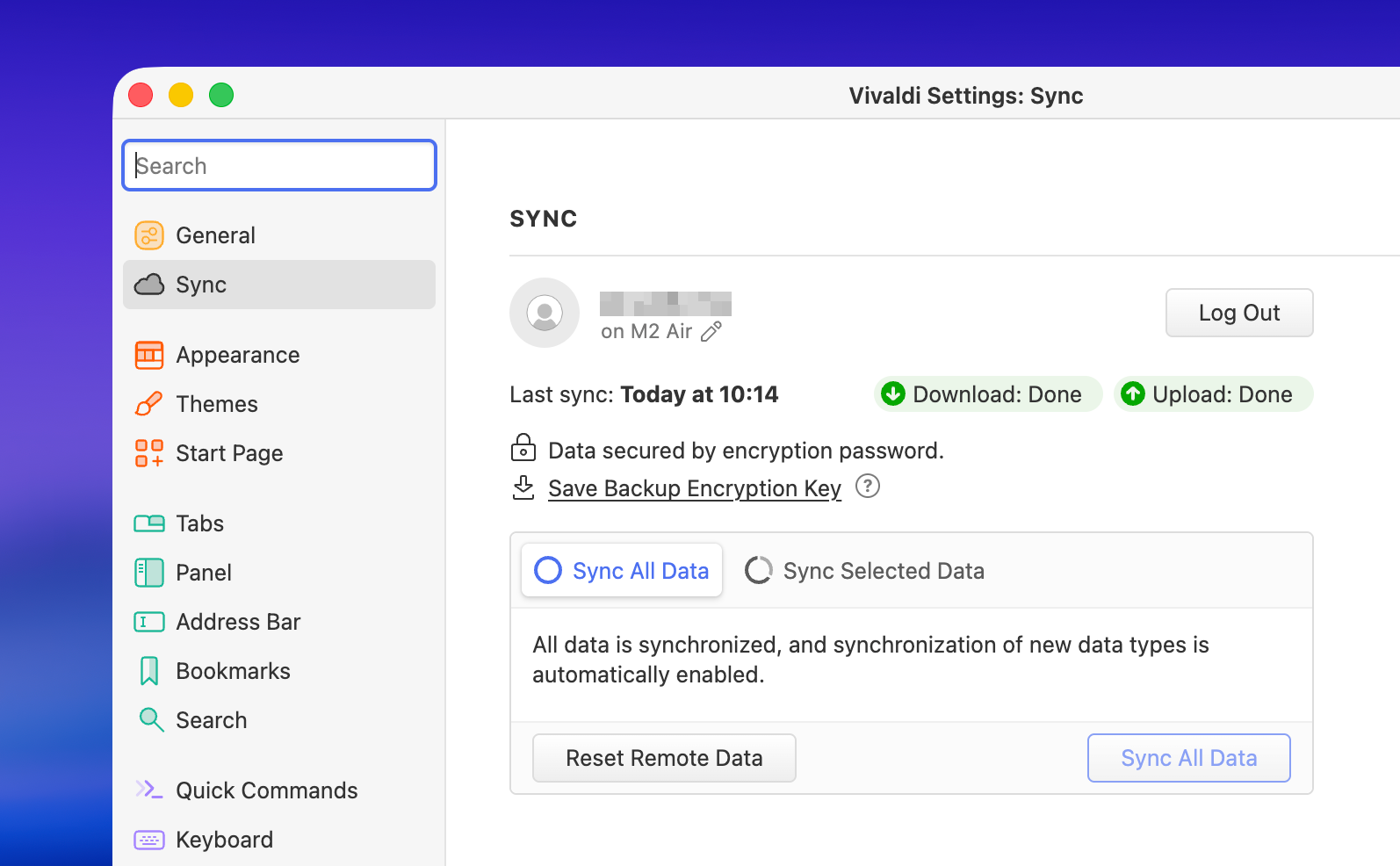Click the green Download status arrow icon
Viewport: 1400px width, 866px height.
(893, 393)
